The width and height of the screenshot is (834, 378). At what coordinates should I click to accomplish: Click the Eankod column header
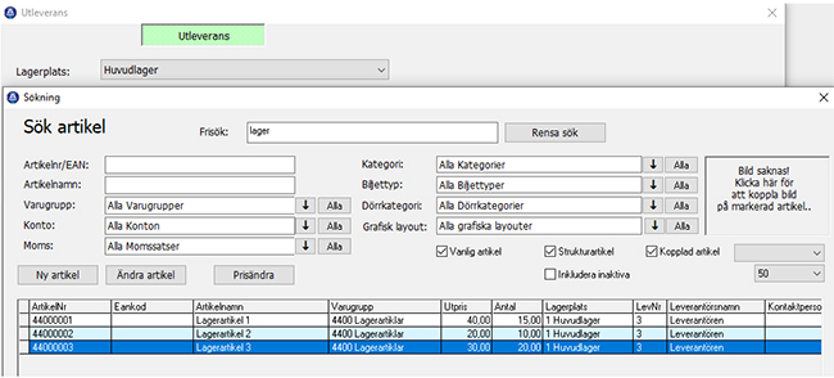coord(152,307)
